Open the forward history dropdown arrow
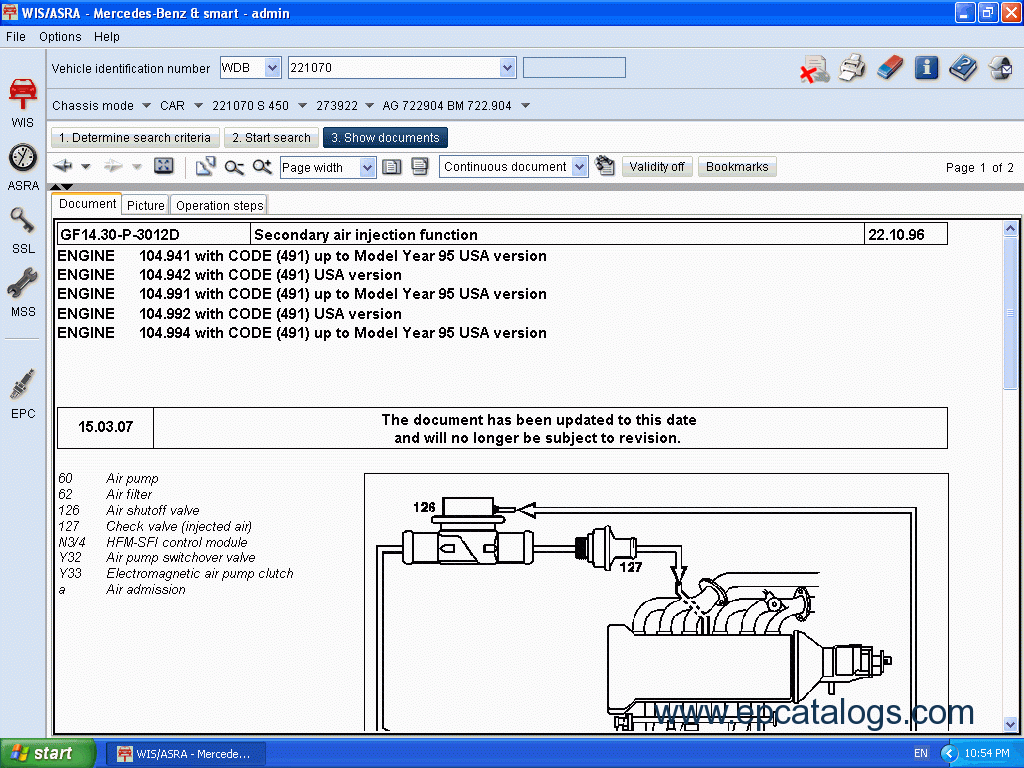 pos(136,167)
